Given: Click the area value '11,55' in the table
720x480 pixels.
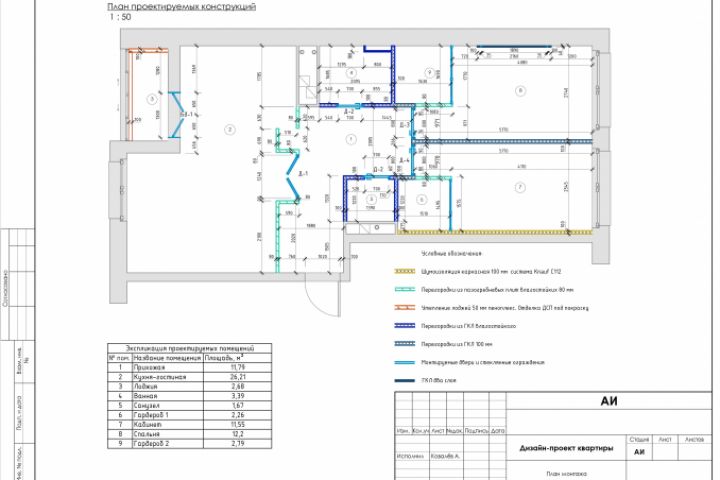Looking at the screenshot, I should pos(238,425).
